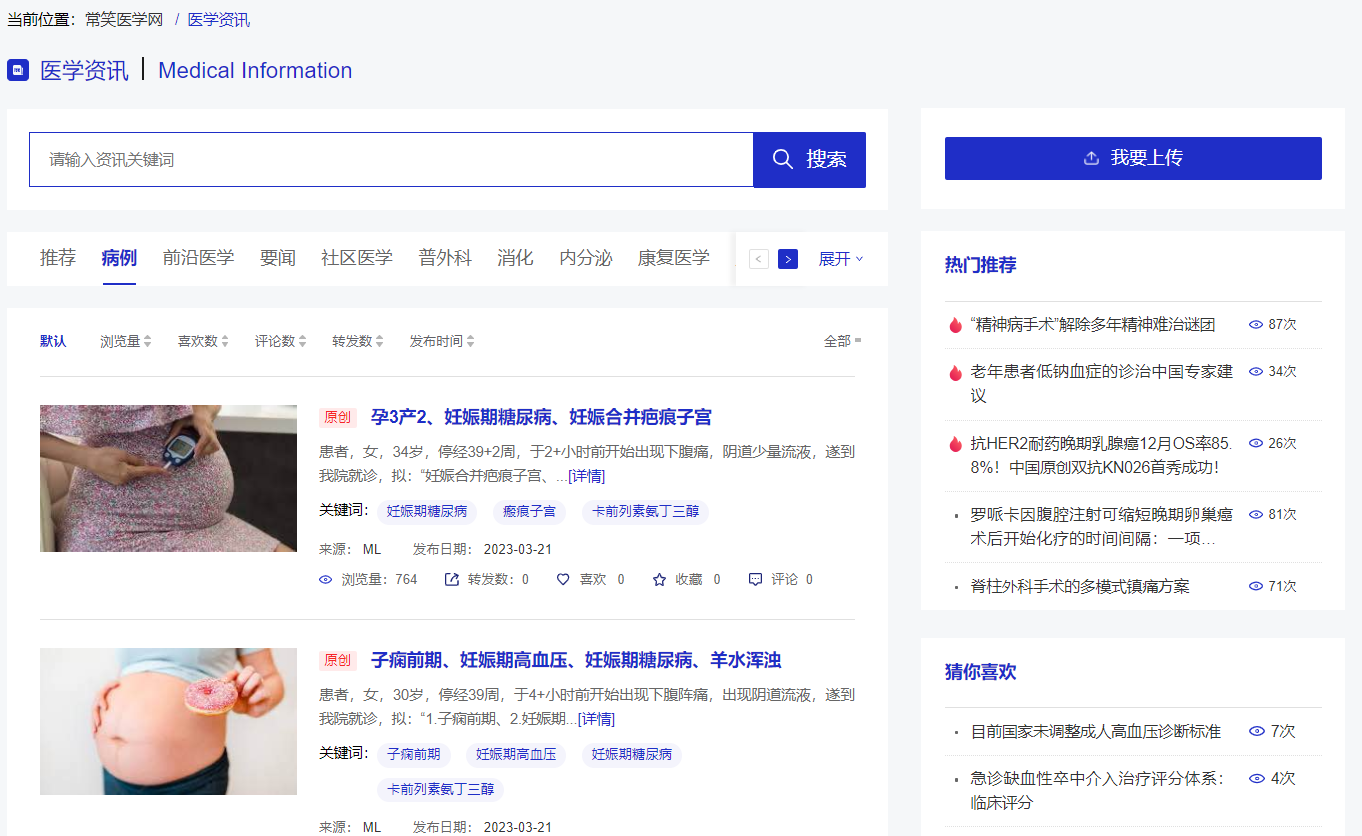Viewport: 1362px width, 836px height.
Task: Open the glucose meter pregnancy thumbnail
Action: tap(168, 478)
